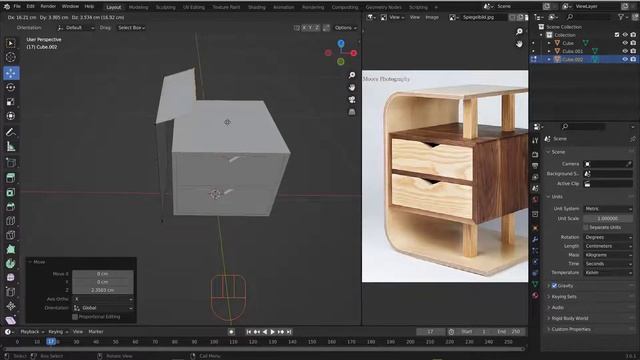Viewport: 640px width, 360px height.
Task: Click the play animation button
Action: point(273,332)
